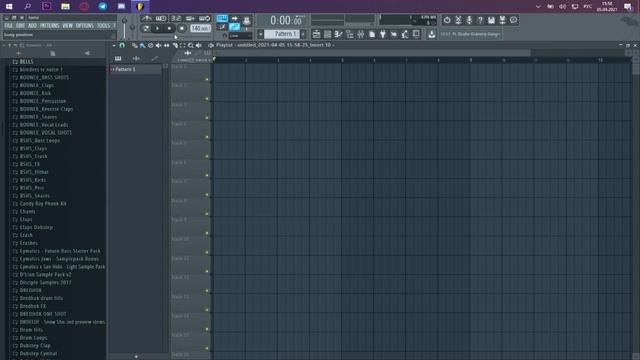This screenshot has width=640, height=360.
Task: Click the metronome icon in transport panel
Action: (x=147, y=18)
